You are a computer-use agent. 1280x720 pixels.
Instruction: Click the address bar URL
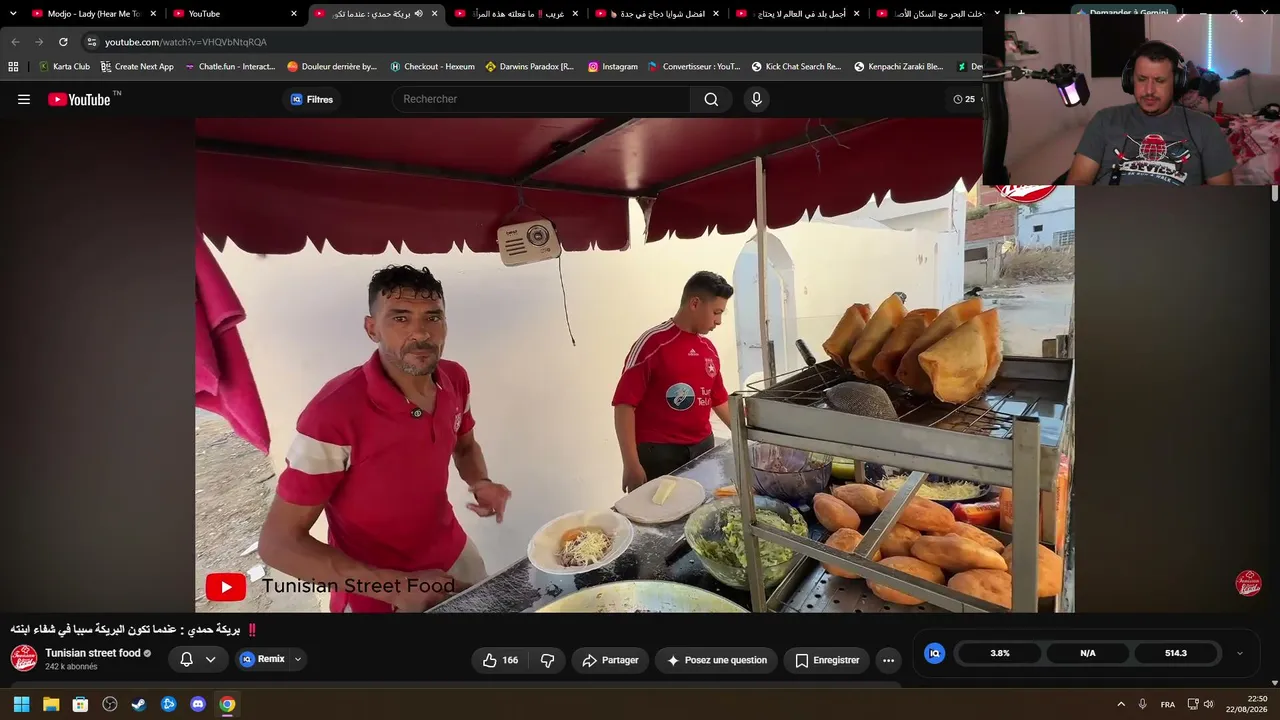pos(186,42)
